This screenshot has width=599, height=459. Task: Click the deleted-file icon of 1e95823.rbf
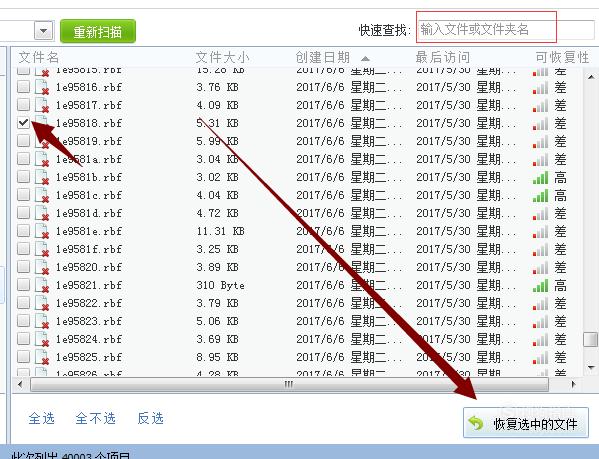[x=42, y=321]
